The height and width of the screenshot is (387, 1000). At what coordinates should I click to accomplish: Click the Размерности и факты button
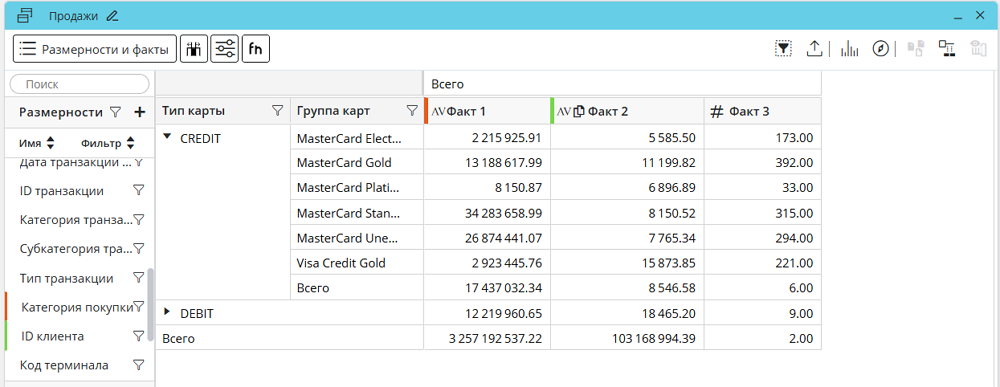coord(95,49)
